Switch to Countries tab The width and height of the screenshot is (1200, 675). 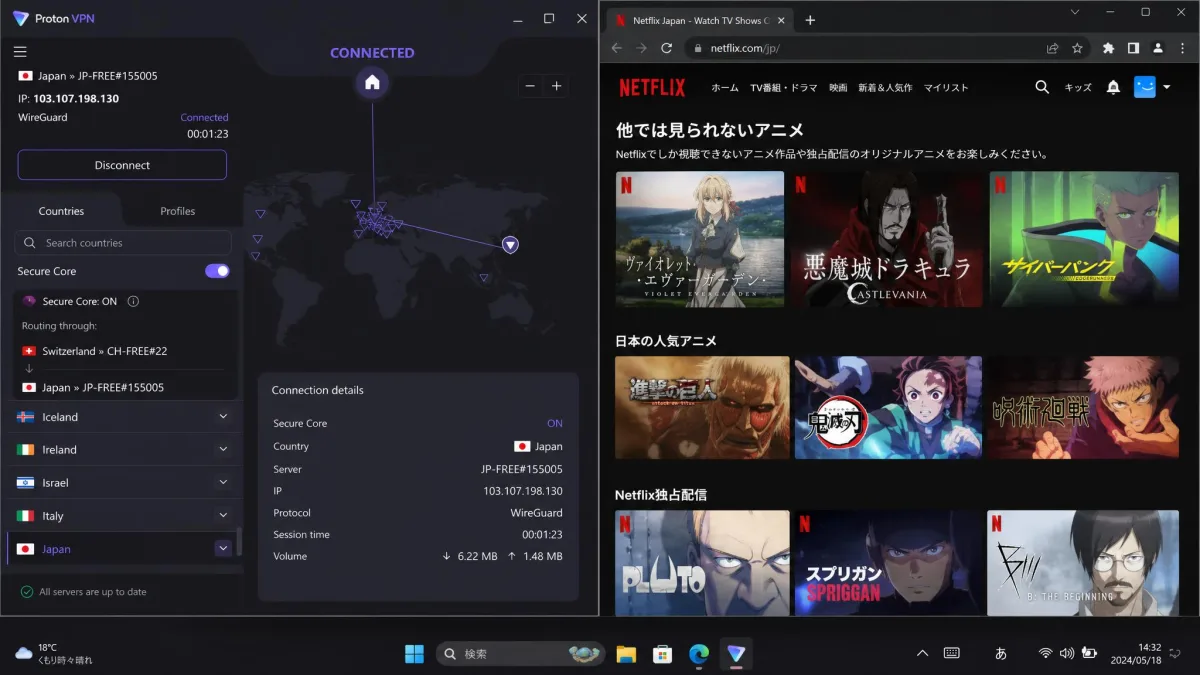(61, 211)
